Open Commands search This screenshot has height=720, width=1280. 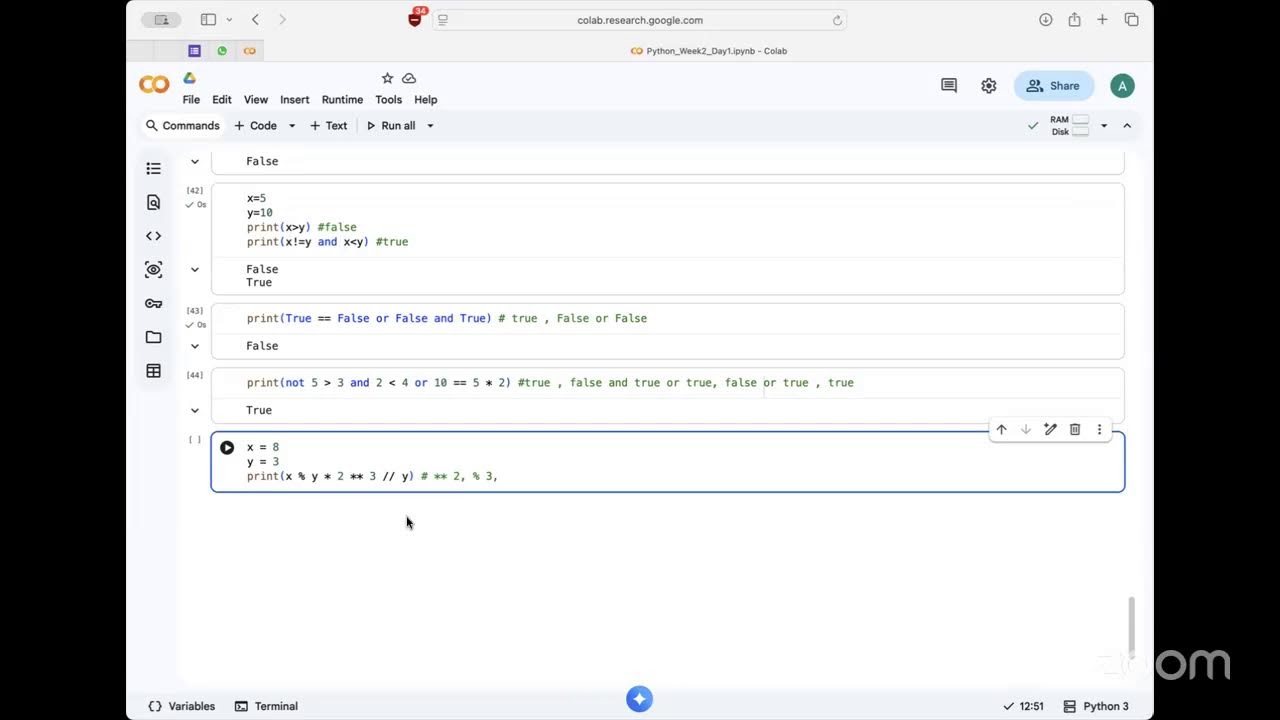click(x=182, y=126)
